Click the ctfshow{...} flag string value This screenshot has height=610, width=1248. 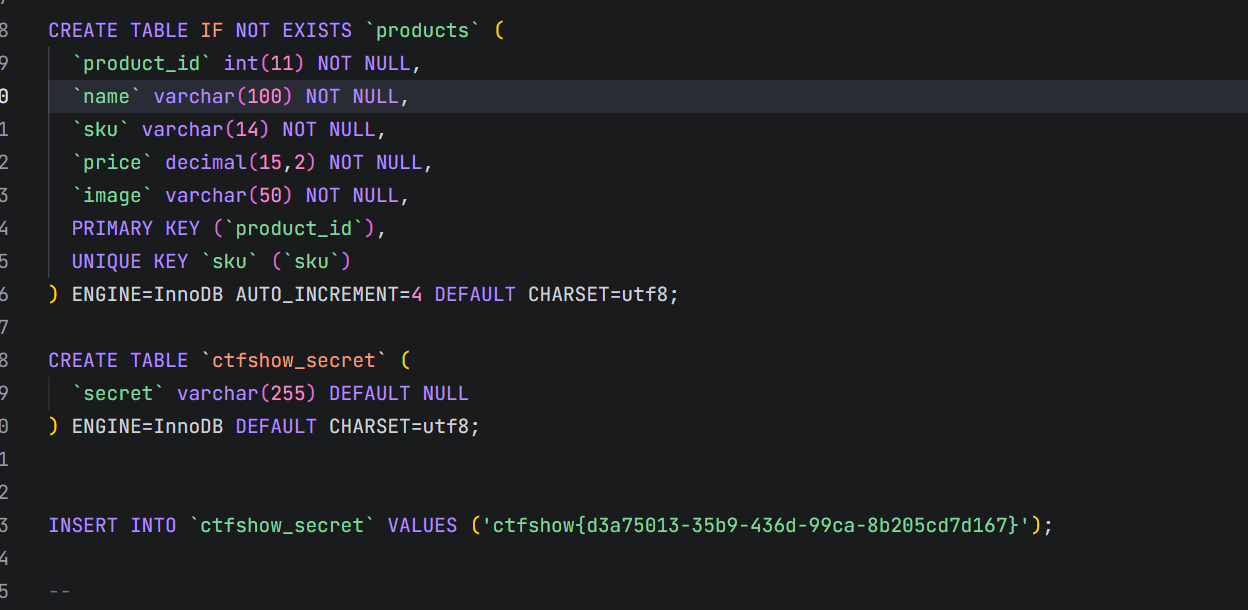coord(755,525)
